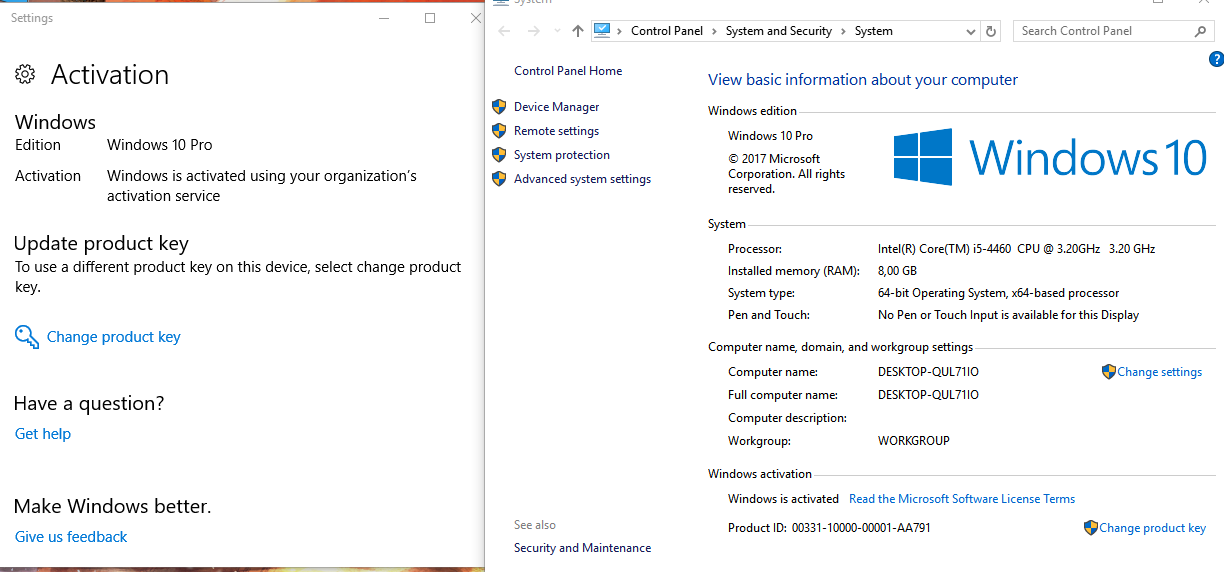The image size is (1224, 572).
Task: Open Device Manager
Action: click(557, 107)
